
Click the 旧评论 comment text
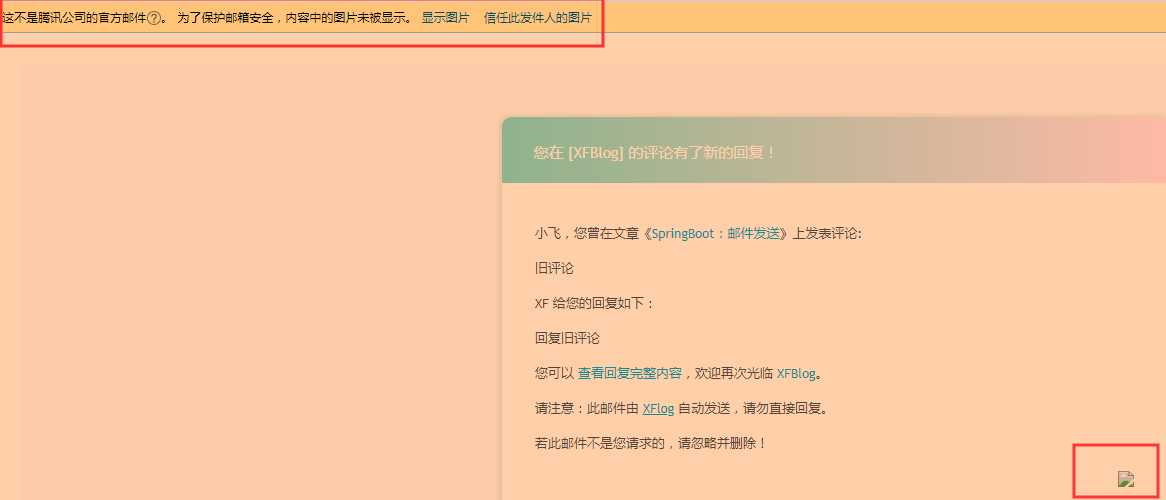[554, 268]
